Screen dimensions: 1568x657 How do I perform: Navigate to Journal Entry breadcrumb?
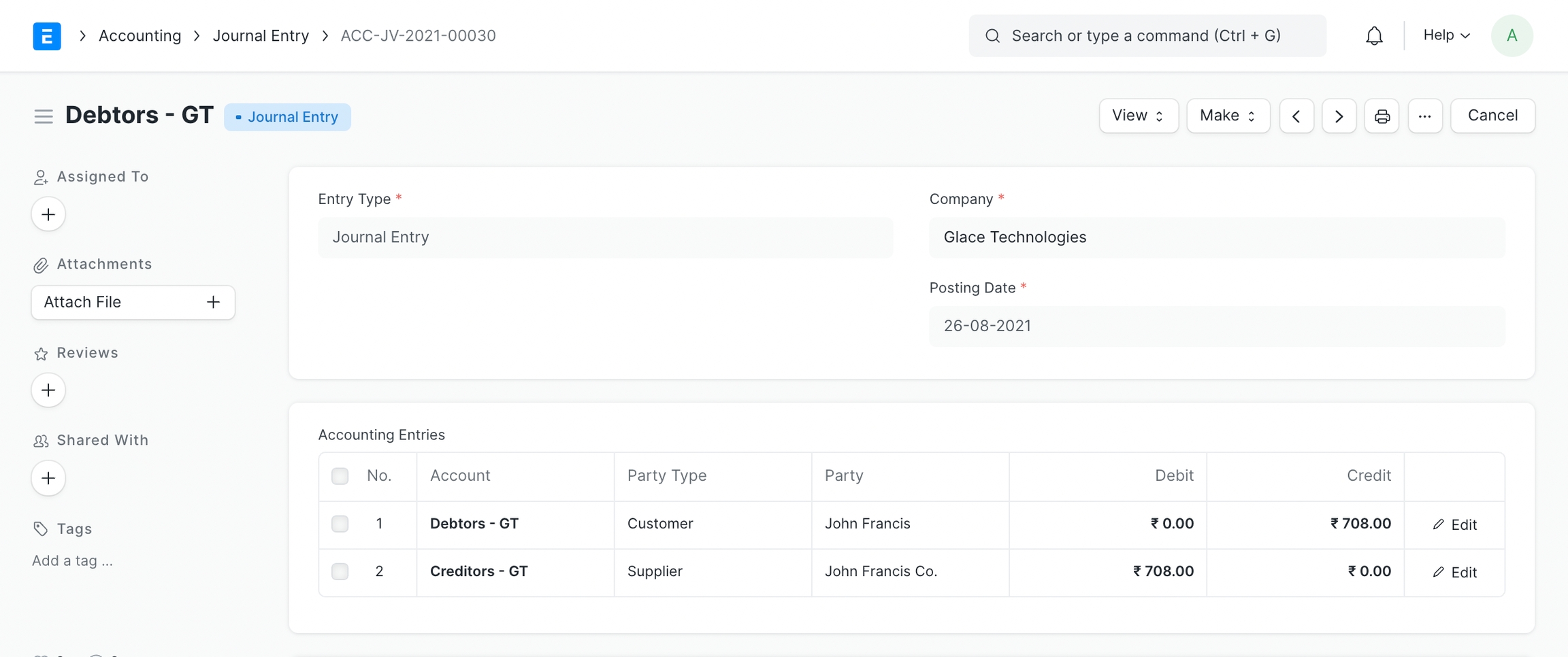(x=261, y=36)
